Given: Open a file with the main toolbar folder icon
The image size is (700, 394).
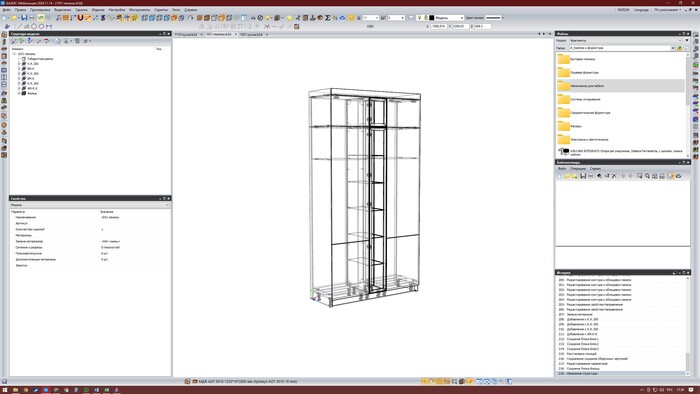Looking at the screenshot, I should 14,18.
